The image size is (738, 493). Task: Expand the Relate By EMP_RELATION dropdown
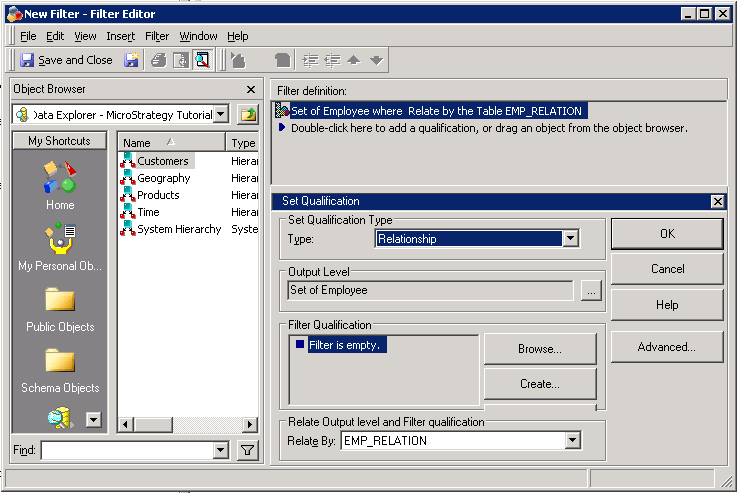[x=572, y=440]
